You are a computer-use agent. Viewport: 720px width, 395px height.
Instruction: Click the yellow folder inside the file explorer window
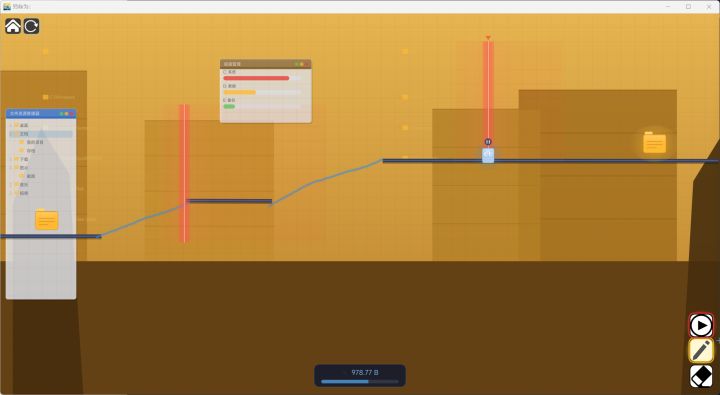click(x=47, y=220)
